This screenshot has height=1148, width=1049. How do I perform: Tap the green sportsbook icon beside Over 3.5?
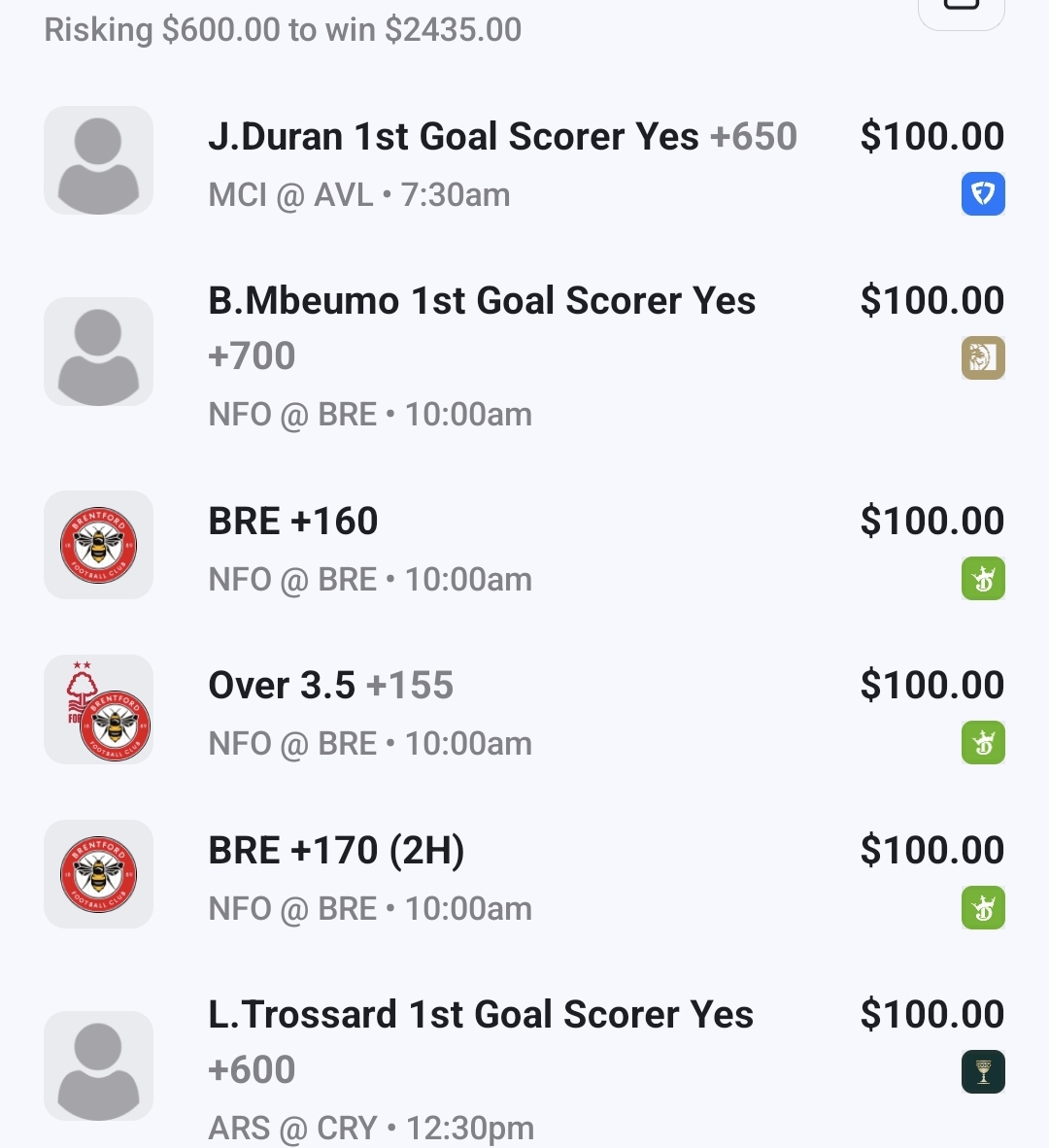pos(983,743)
